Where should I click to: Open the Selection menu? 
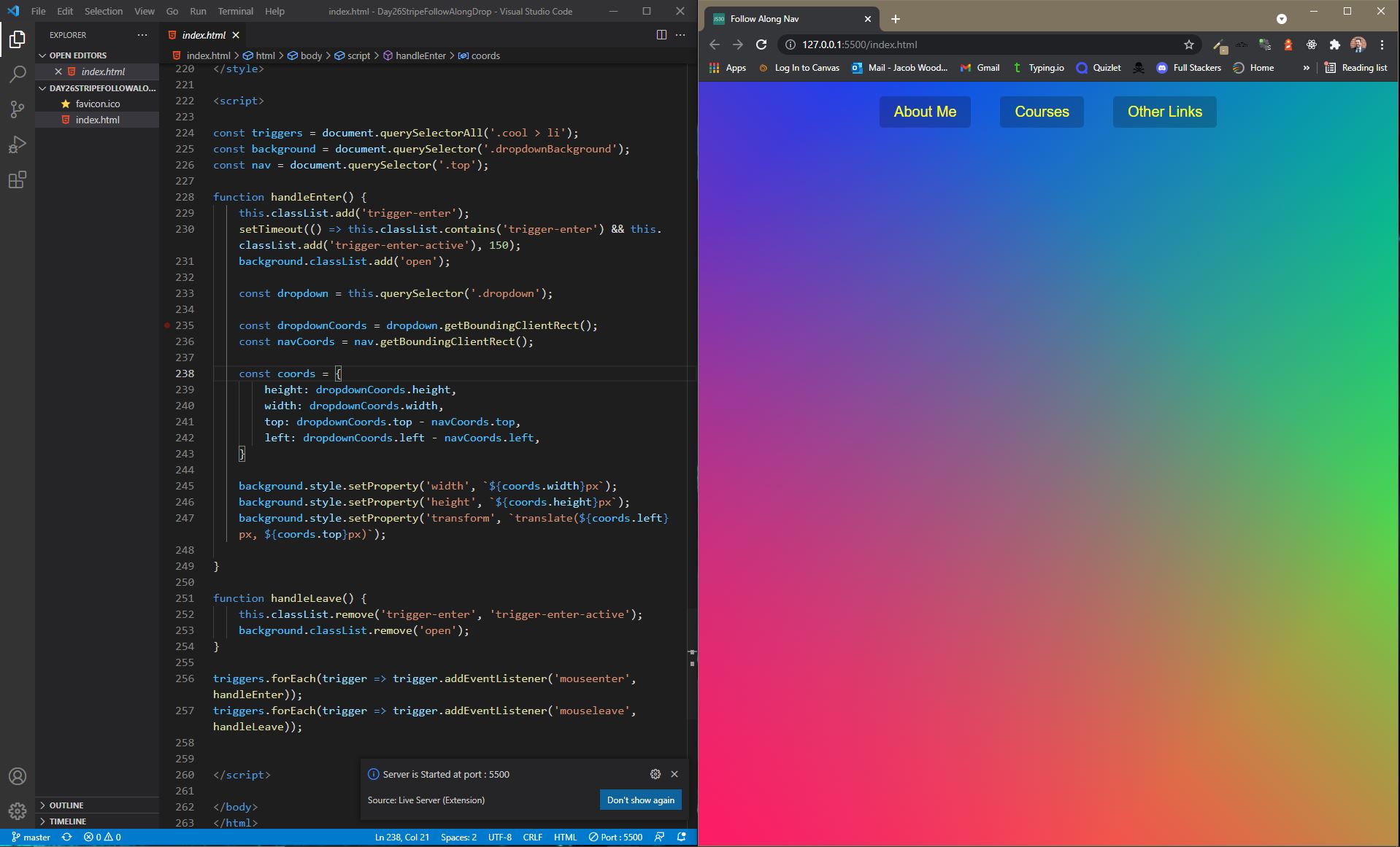tap(104, 11)
